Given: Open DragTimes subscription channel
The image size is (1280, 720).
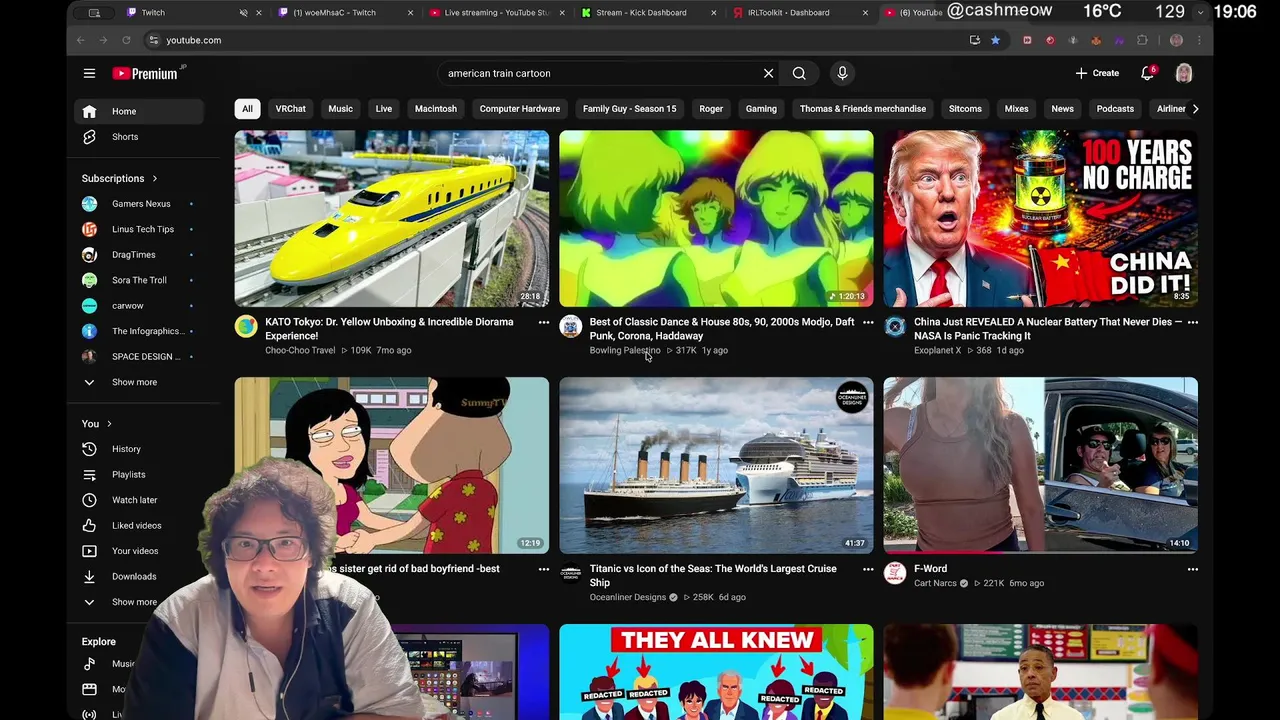Looking at the screenshot, I should [139, 255].
